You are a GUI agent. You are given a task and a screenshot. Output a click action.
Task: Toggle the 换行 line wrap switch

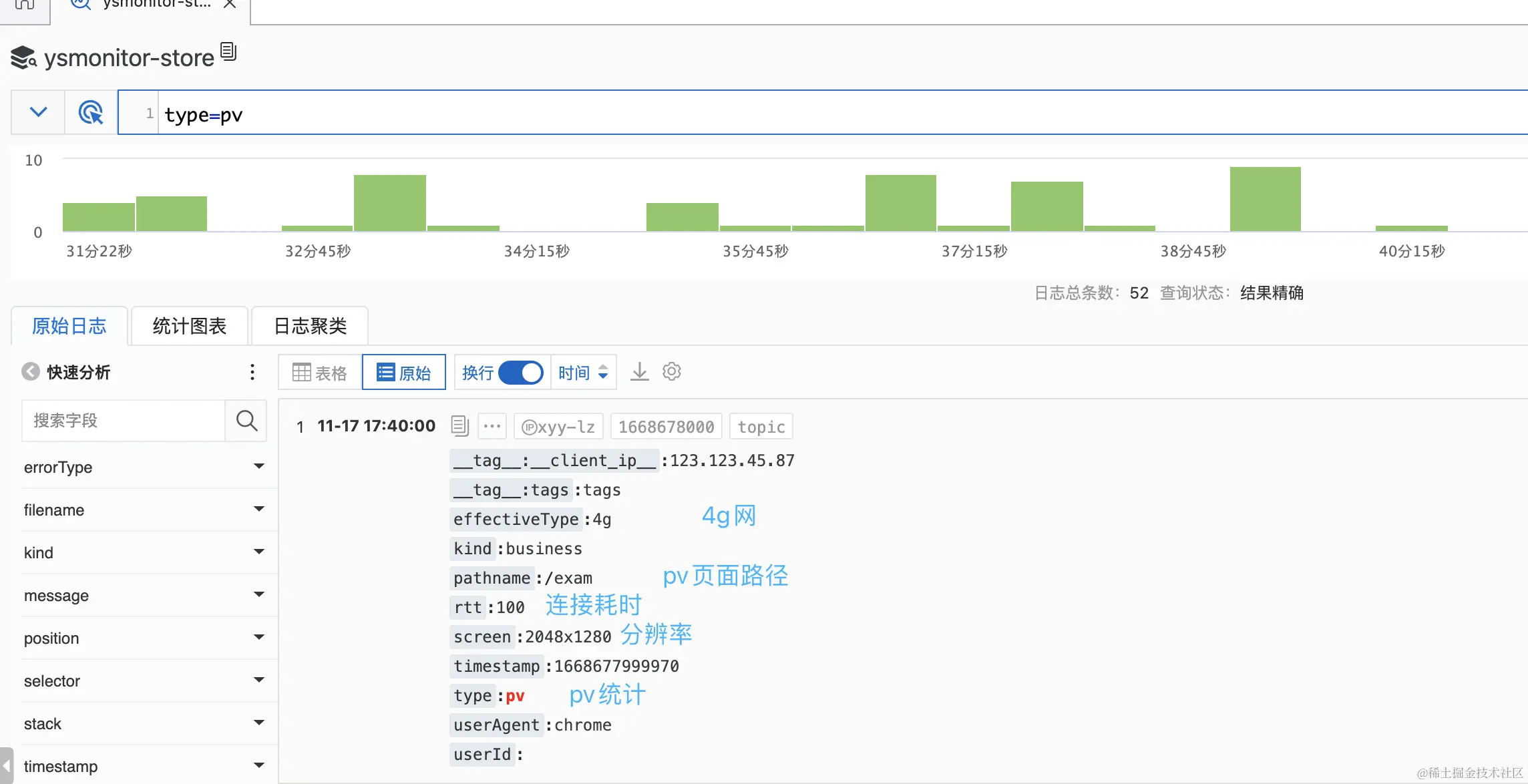520,373
